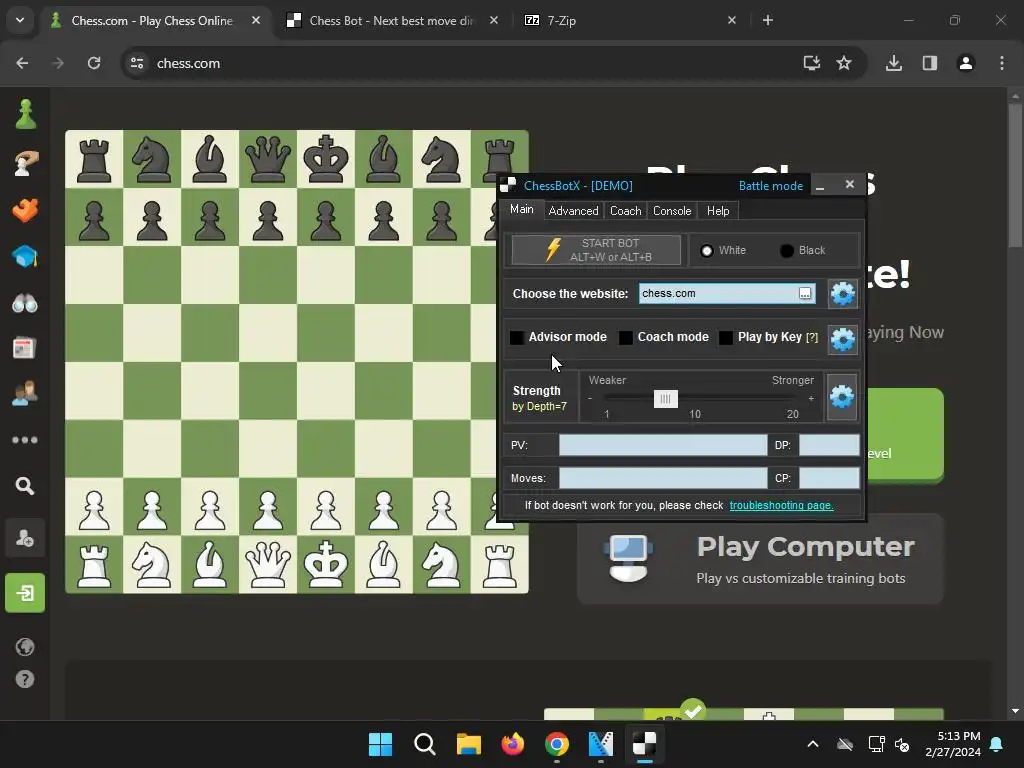Viewport: 1024px width, 768px height.
Task: Open website settings gear in ChessBotX
Action: (x=842, y=294)
